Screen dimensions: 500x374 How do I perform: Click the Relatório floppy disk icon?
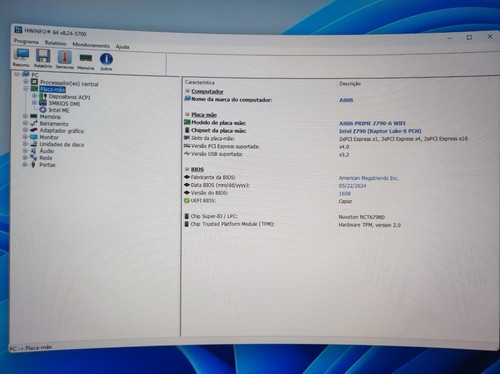pos(43,59)
